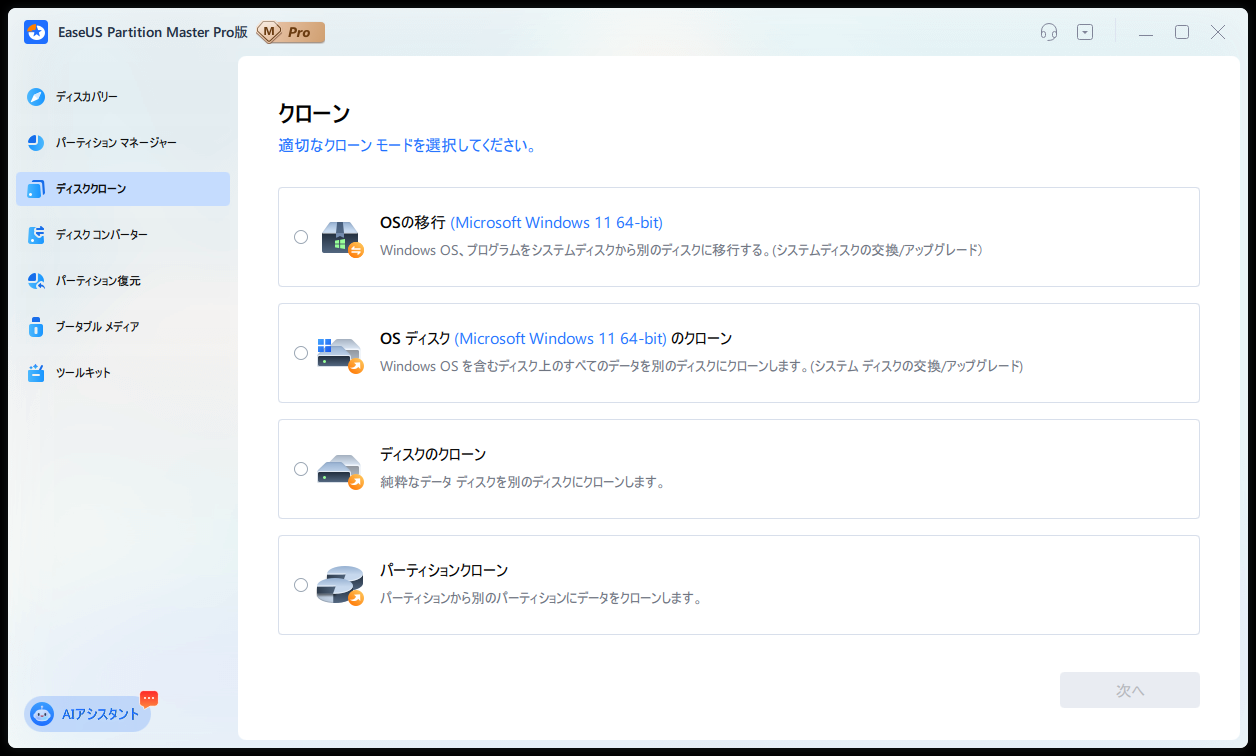This screenshot has width=1256, height=756.
Task: Click the description 純粋なデータ ディスクを別のディスクに
Action: 522,482
